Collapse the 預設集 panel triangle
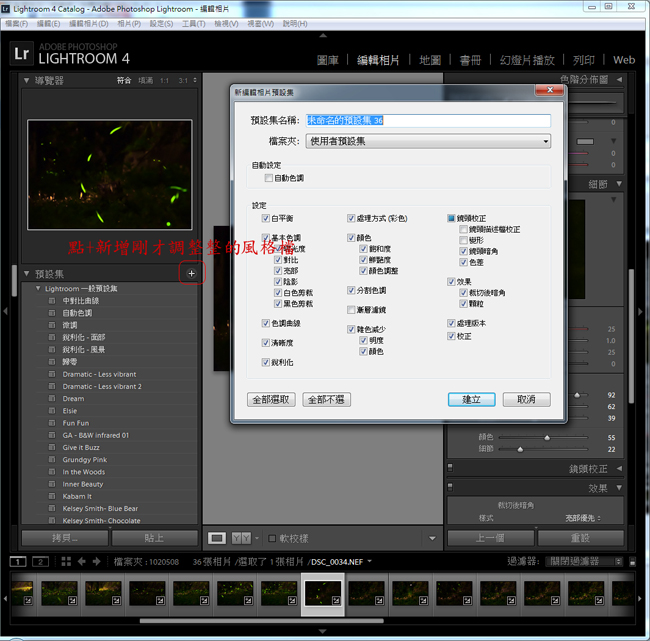The width and height of the screenshot is (650, 641). click(x=27, y=274)
